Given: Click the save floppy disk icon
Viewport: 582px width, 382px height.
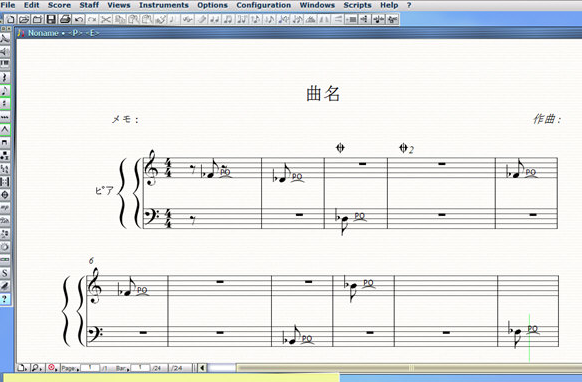Looking at the screenshot, I should coord(51,19).
